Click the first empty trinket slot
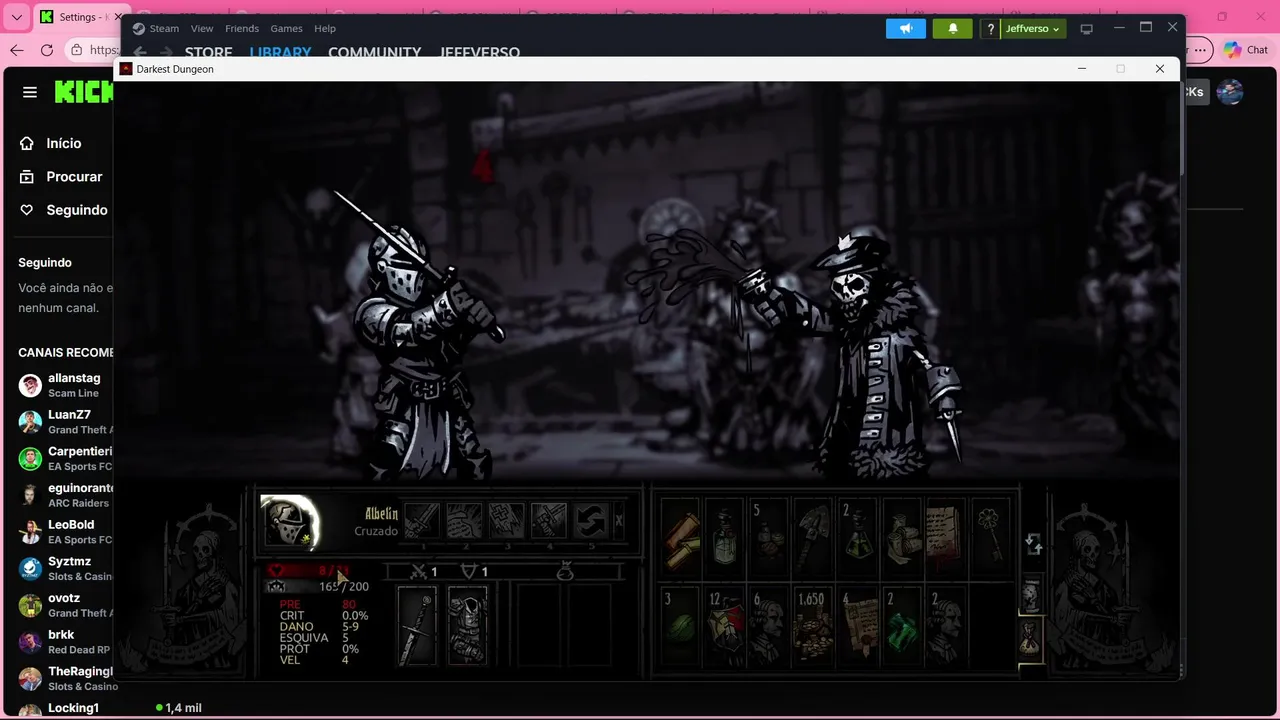This screenshot has height=720, width=1280. point(540,626)
